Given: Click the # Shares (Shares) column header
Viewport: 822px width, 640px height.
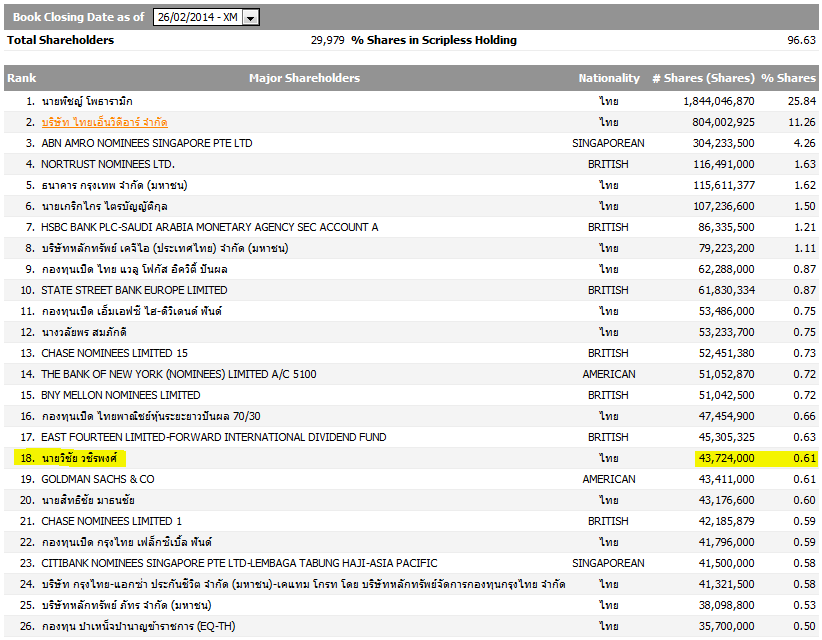Looking at the screenshot, I should [x=702, y=78].
